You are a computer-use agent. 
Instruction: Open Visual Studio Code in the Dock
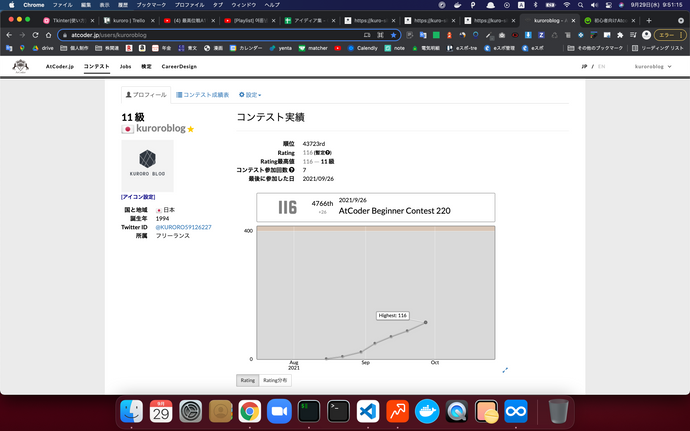pos(368,412)
